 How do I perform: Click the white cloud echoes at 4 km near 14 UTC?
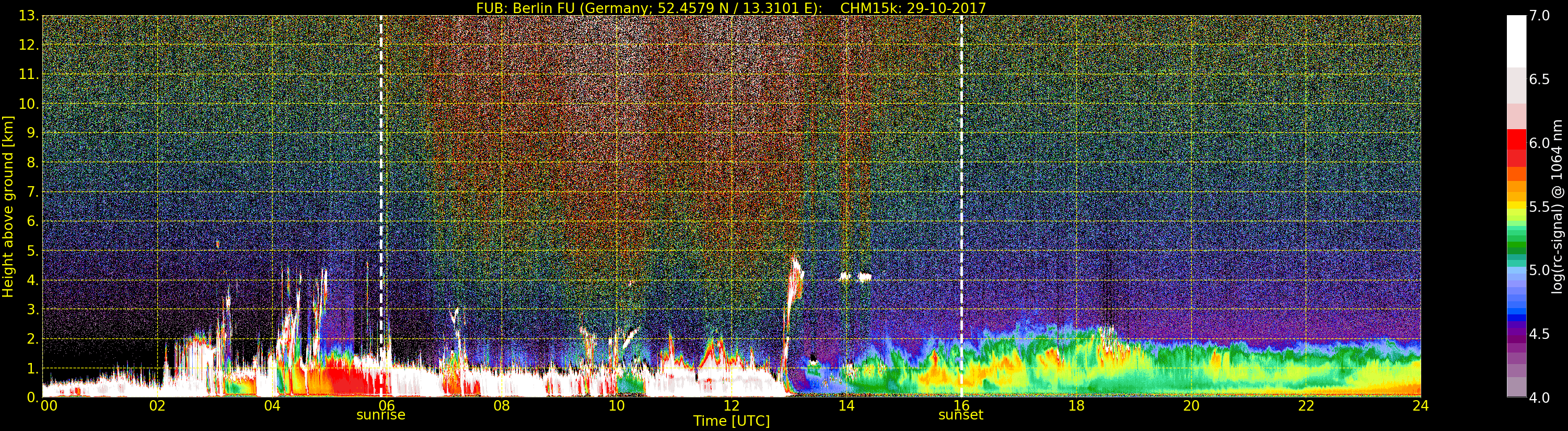tap(855, 277)
